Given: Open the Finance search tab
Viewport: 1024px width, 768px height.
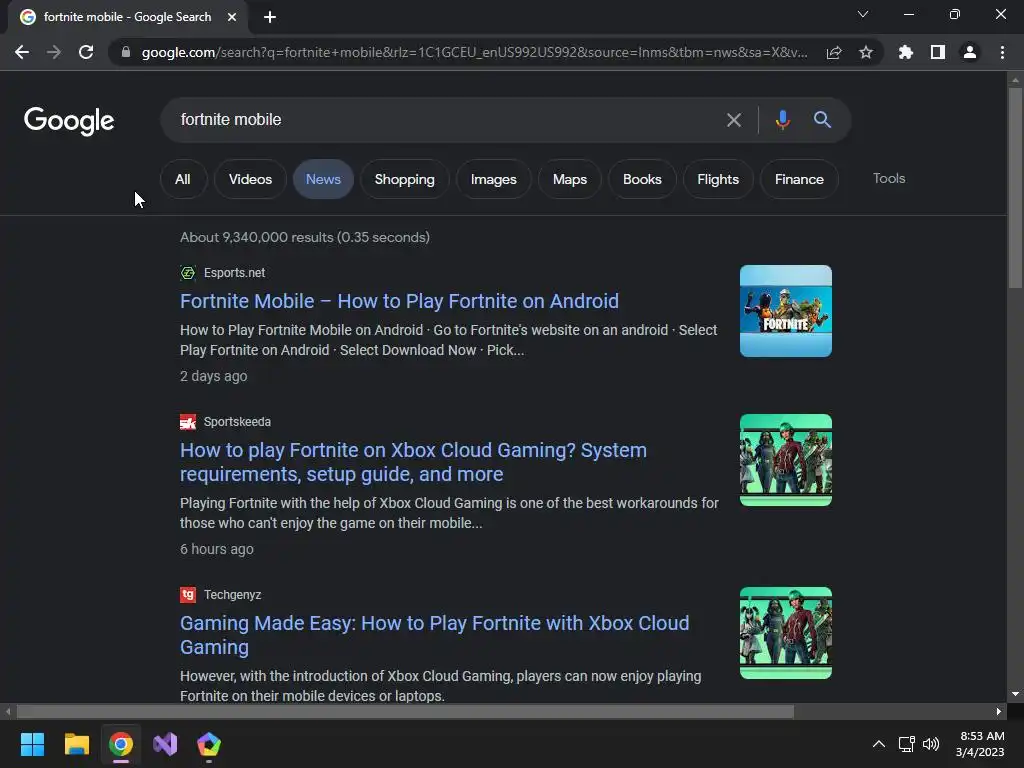Looking at the screenshot, I should click(799, 179).
